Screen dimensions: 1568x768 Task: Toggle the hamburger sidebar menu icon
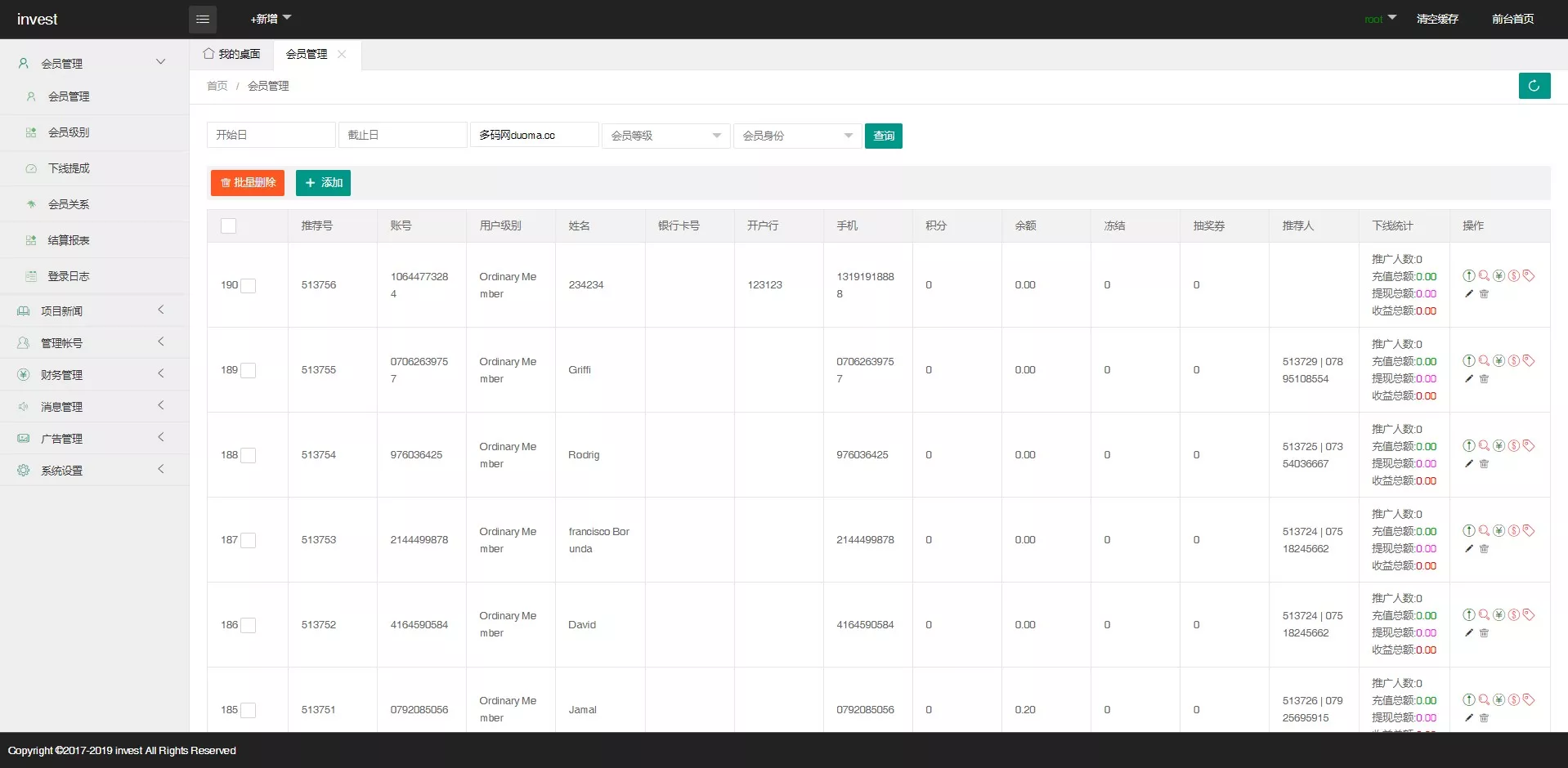tap(203, 19)
